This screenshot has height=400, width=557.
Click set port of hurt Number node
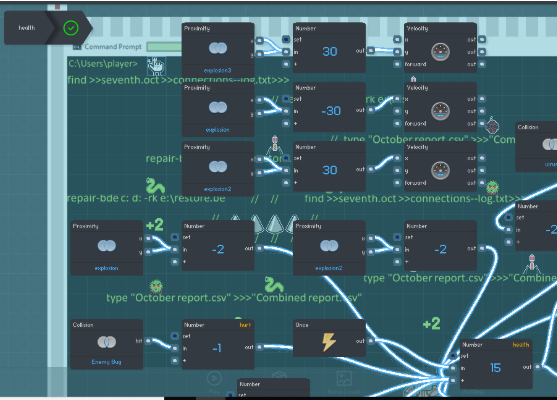pyautogui.click(x=175, y=336)
